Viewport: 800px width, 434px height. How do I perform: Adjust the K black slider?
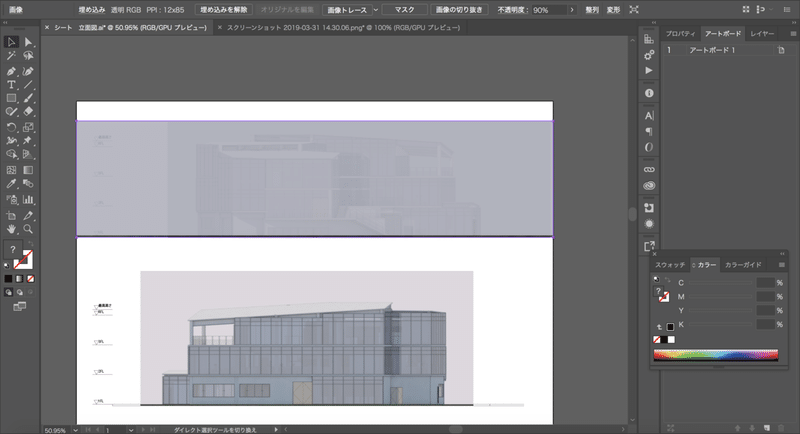(x=720, y=324)
